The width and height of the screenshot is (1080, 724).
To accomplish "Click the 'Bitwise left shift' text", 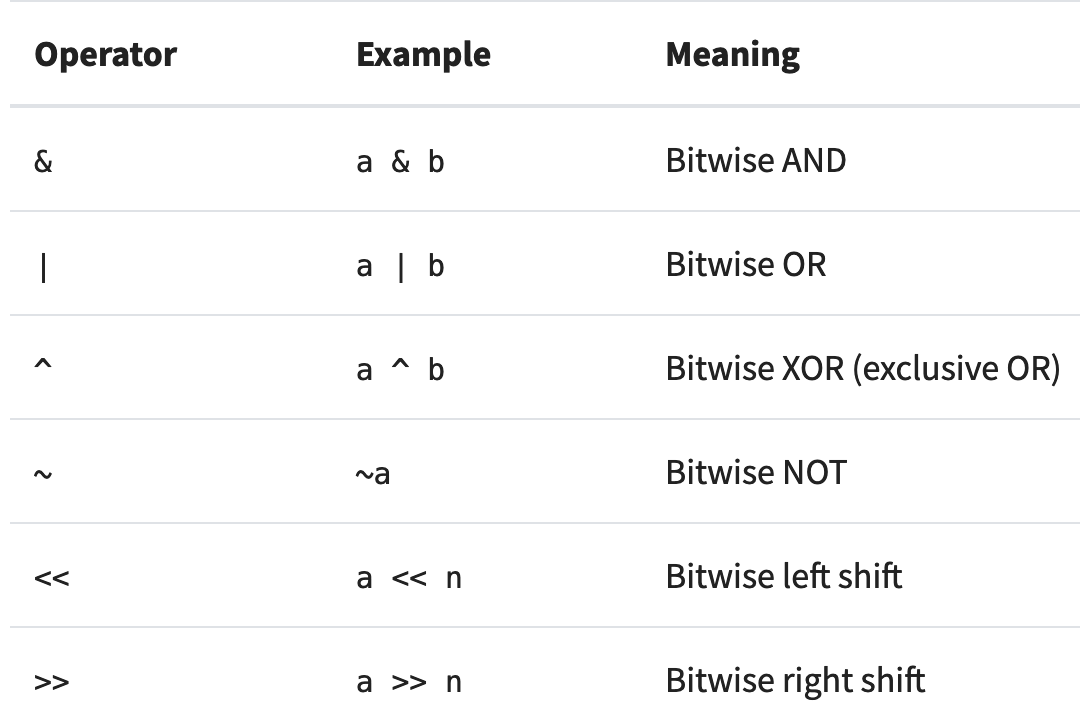I will 783,577.
